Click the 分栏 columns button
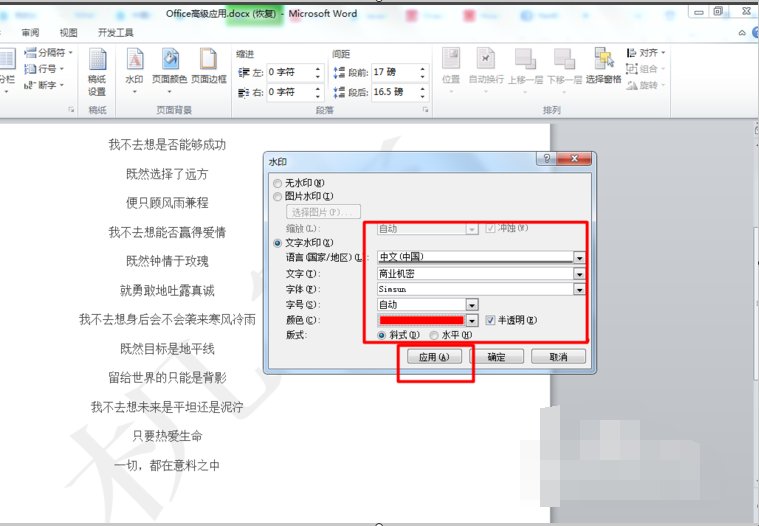The width and height of the screenshot is (759, 526). (x=7, y=71)
